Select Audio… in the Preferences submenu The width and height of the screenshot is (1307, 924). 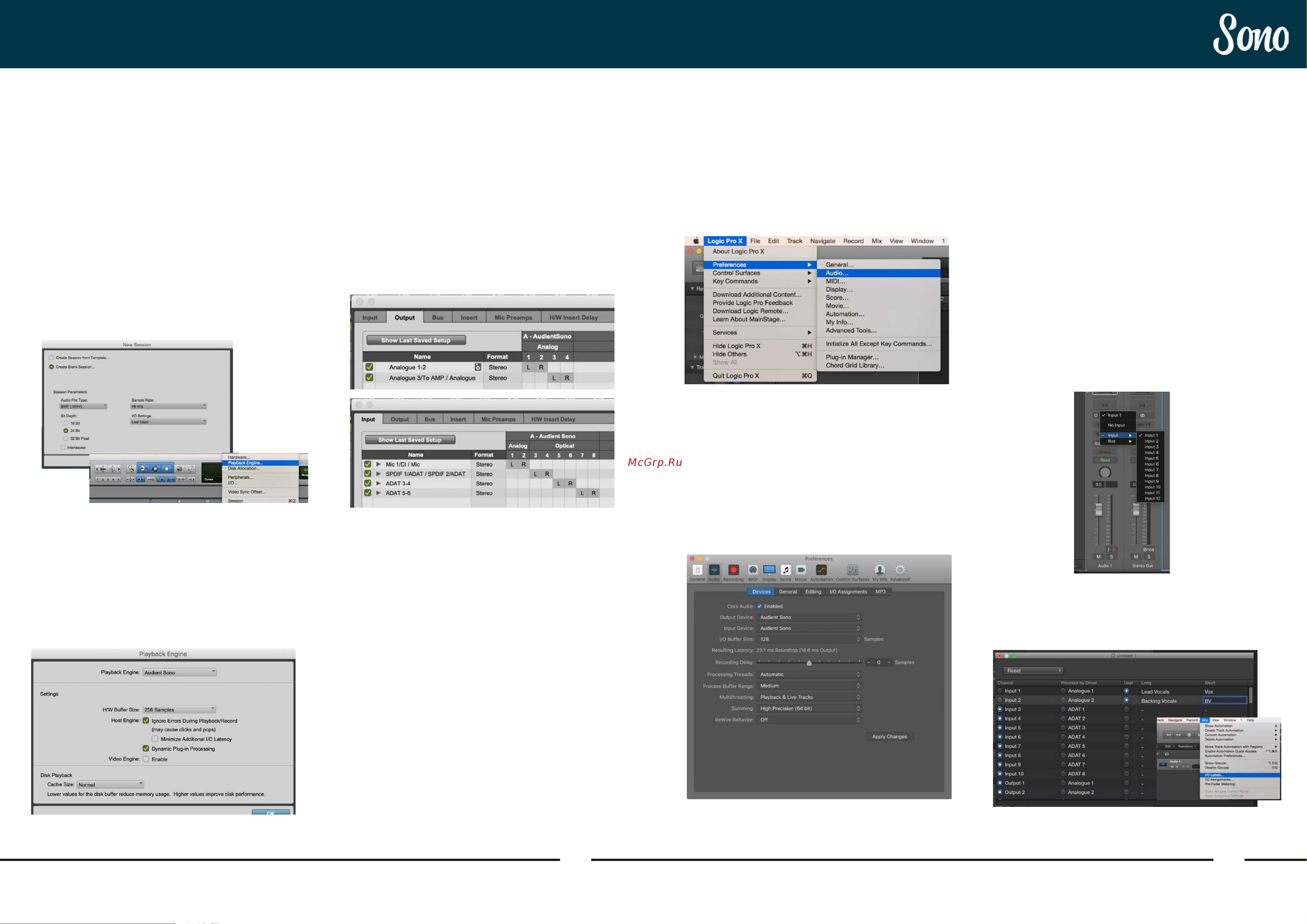click(x=878, y=273)
